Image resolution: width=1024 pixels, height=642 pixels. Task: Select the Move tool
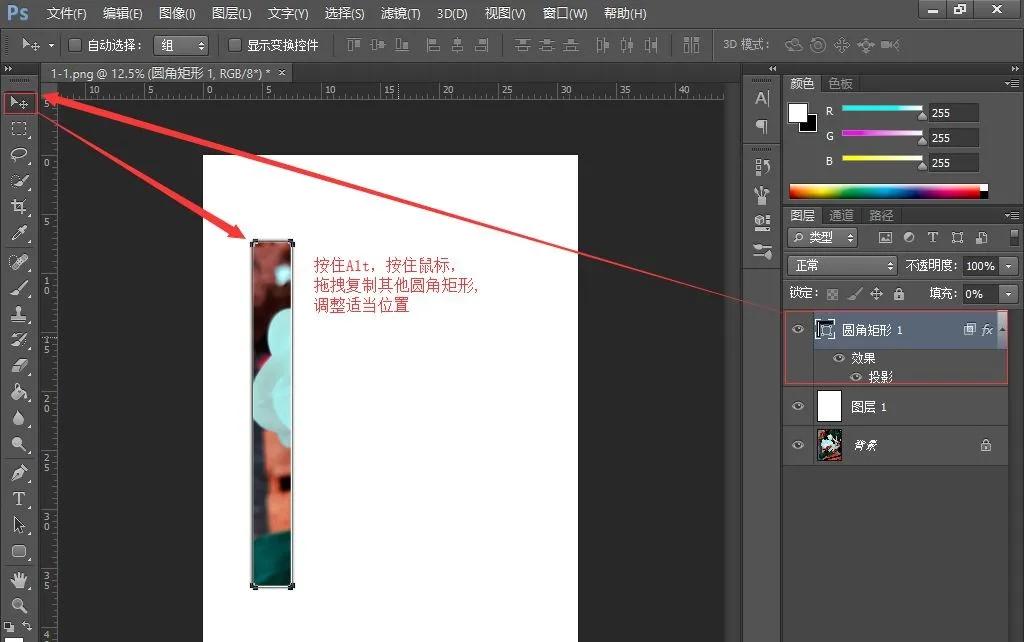[18, 102]
